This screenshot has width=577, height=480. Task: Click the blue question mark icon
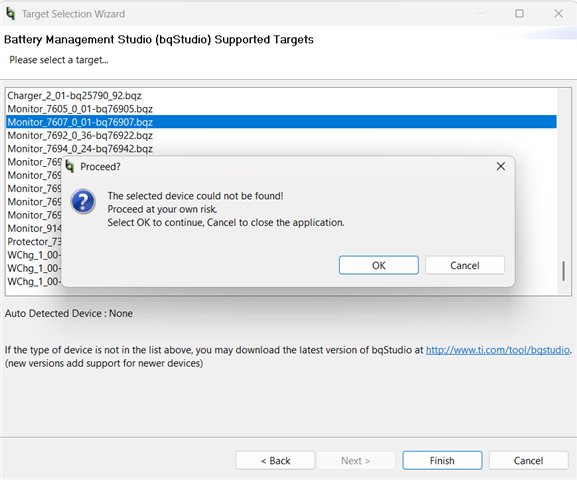pos(83,201)
